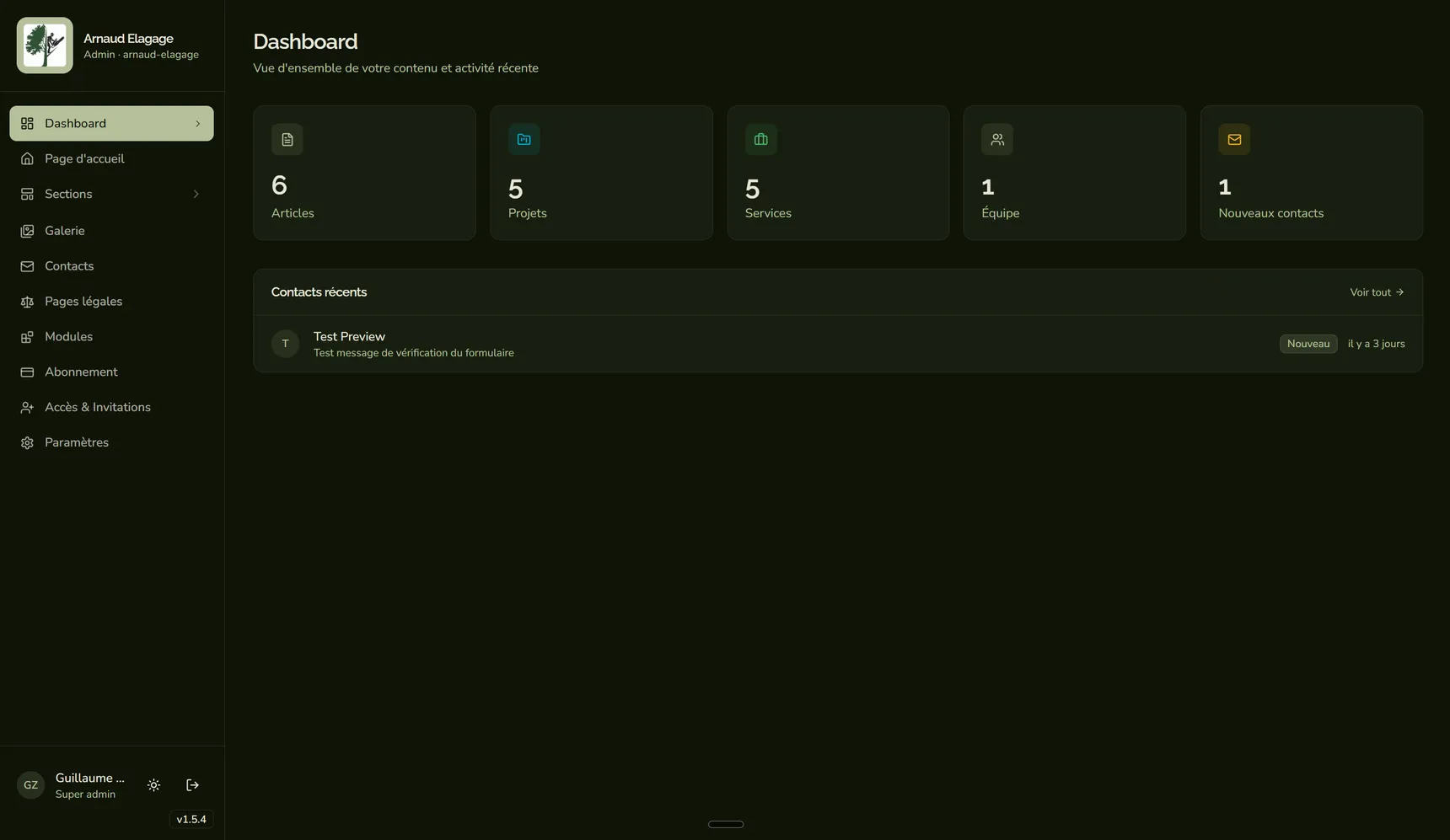The width and height of the screenshot is (1450, 840).
Task: Open the Équipe stat card
Action: point(1075,173)
